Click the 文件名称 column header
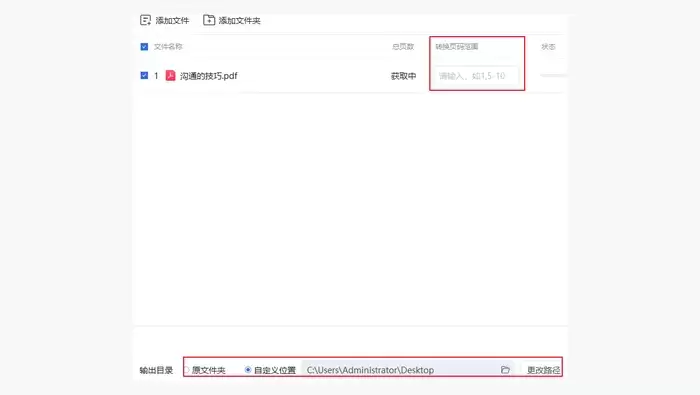 pos(168,46)
